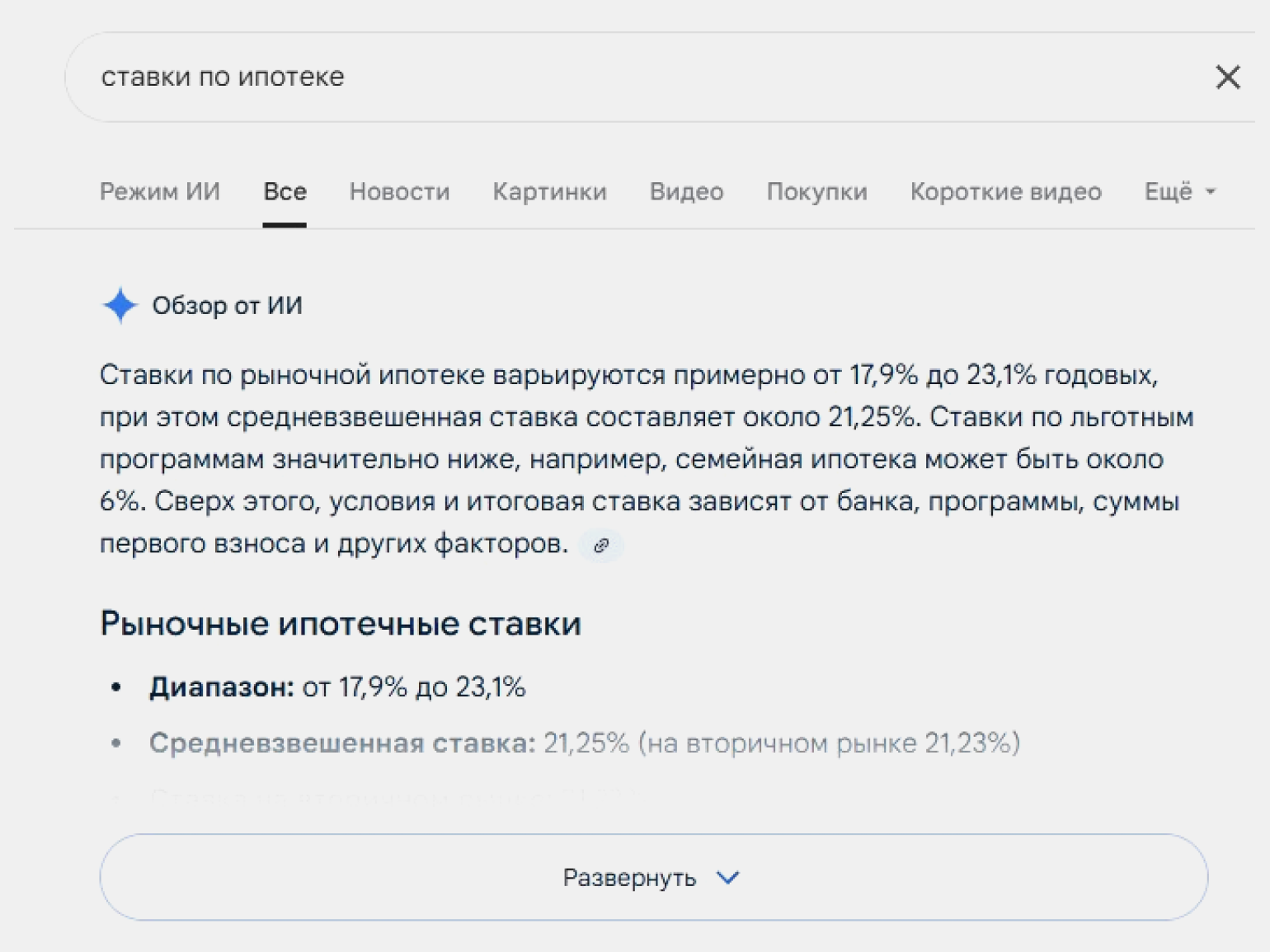Click the blue AI overview sparkle icon
Viewport: 1270px width, 952px height.
tap(120, 306)
